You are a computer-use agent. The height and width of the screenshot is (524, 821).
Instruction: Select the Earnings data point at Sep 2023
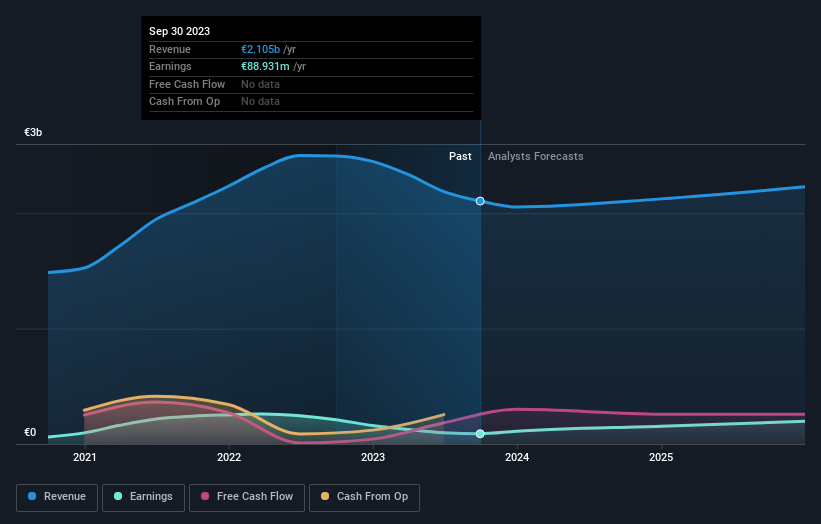(x=480, y=433)
